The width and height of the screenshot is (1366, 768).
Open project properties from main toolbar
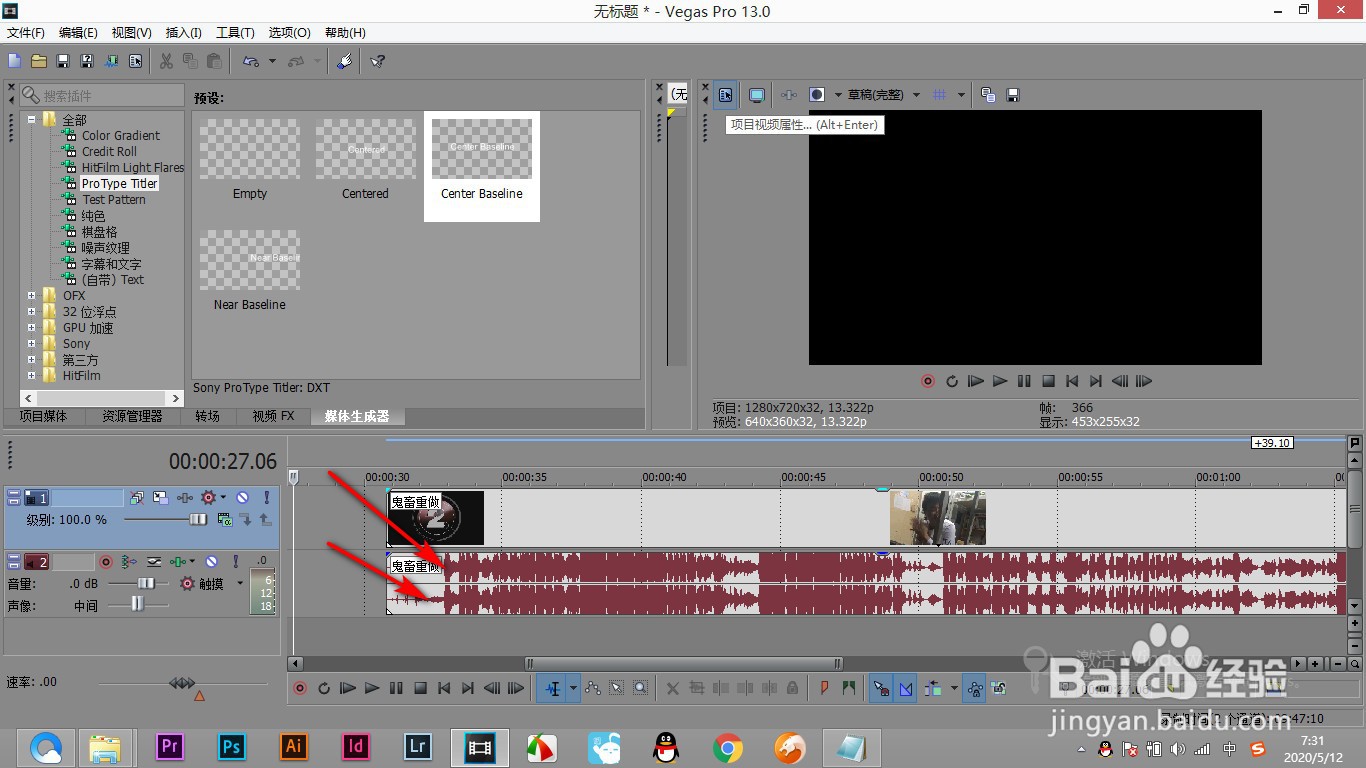click(134, 61)
